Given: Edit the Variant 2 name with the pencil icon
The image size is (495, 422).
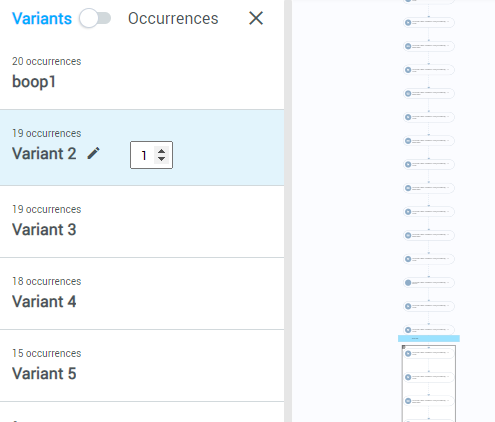Looking at the screenshot, I should pyautogui.click(x=93, y=153).
